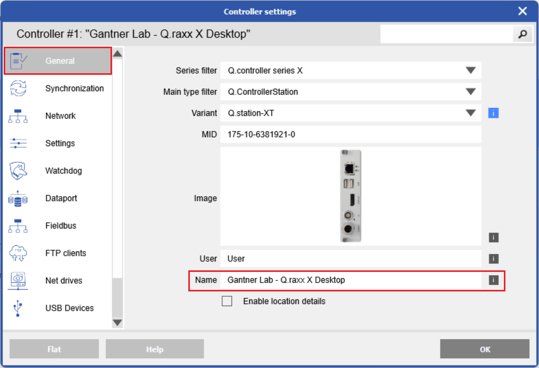Click the Dataport database icon

click(18, 199)
